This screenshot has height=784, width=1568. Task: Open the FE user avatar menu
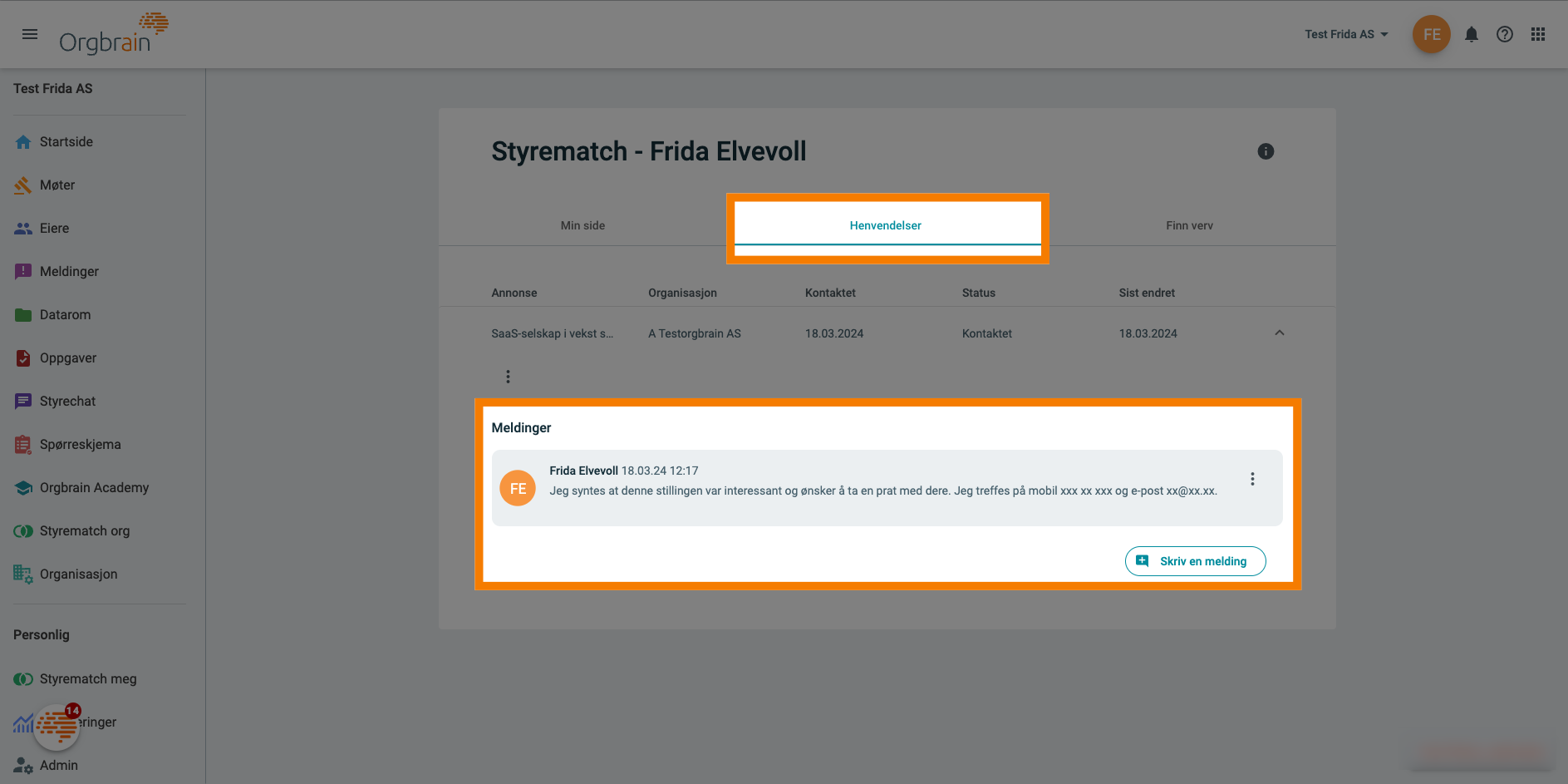coord(1432,34)
